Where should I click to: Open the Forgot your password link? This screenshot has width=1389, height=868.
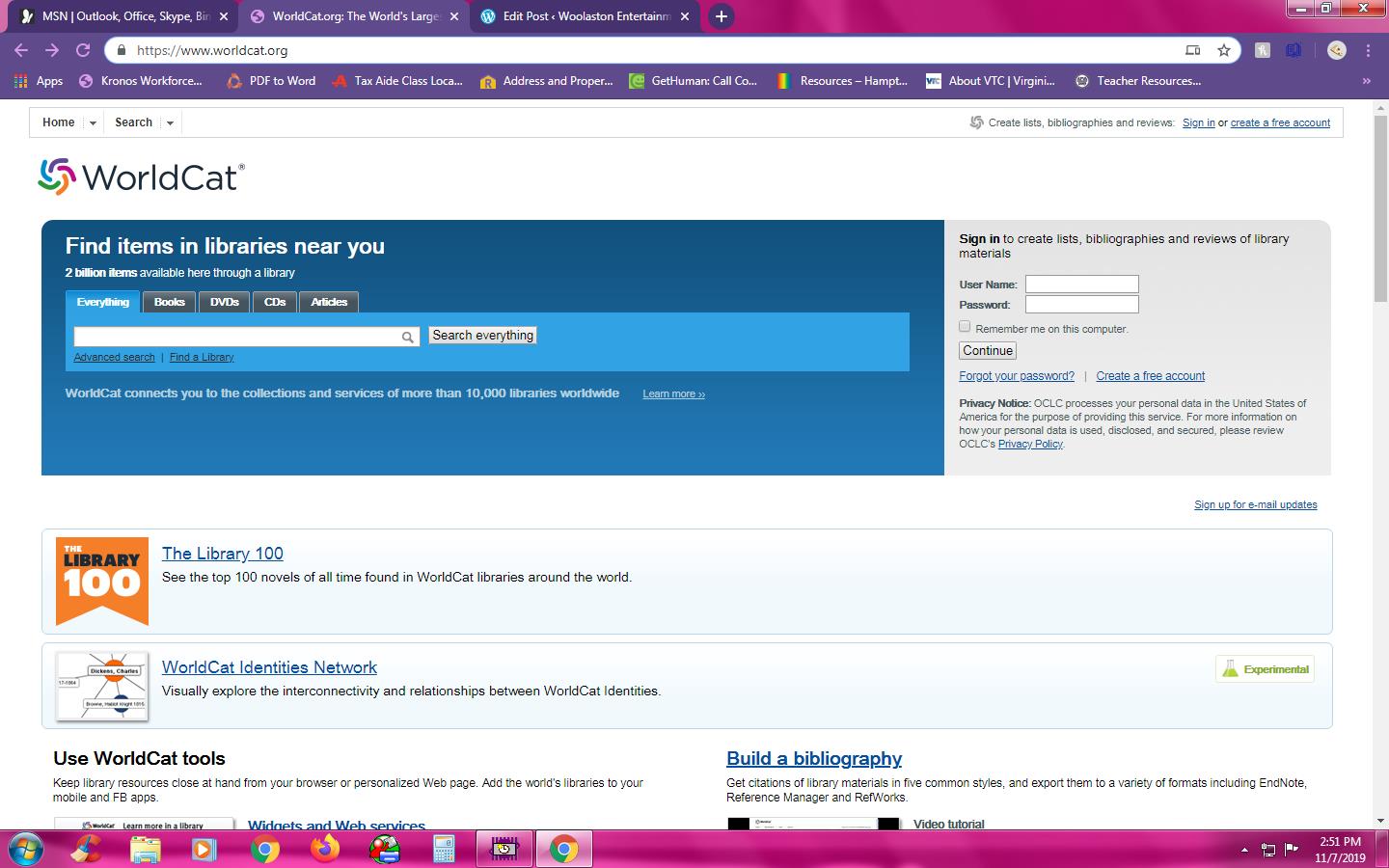click(x=1017, y=376)
